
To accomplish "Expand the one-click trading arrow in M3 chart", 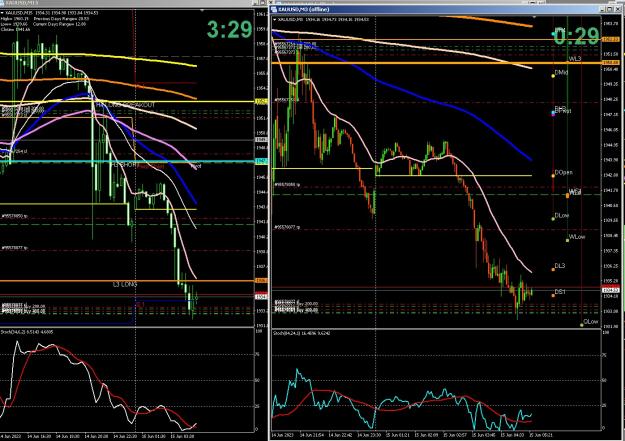I will tap(275, 19).
